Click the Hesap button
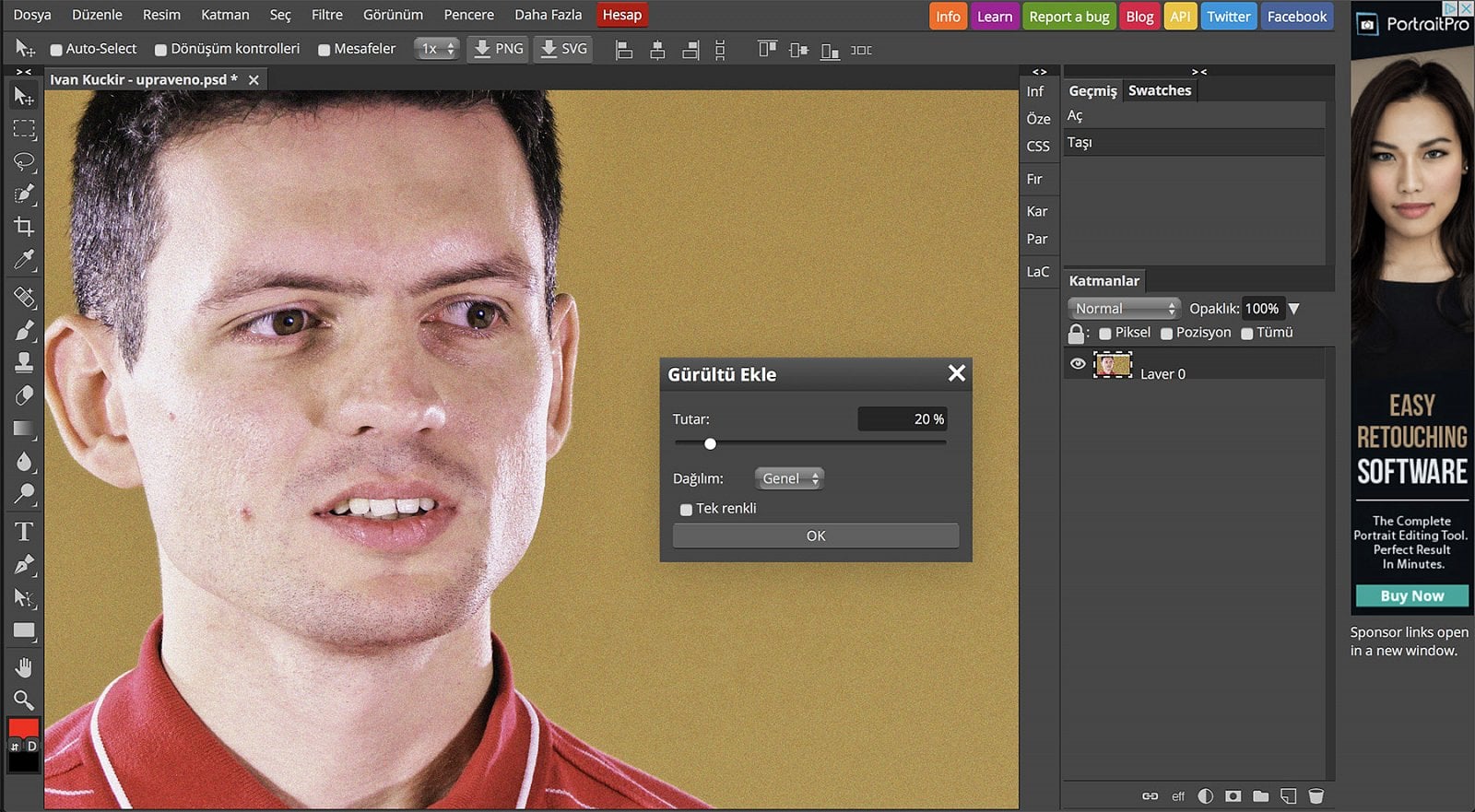This screenshot has height=812, width=1475. [x=622, y=15]
